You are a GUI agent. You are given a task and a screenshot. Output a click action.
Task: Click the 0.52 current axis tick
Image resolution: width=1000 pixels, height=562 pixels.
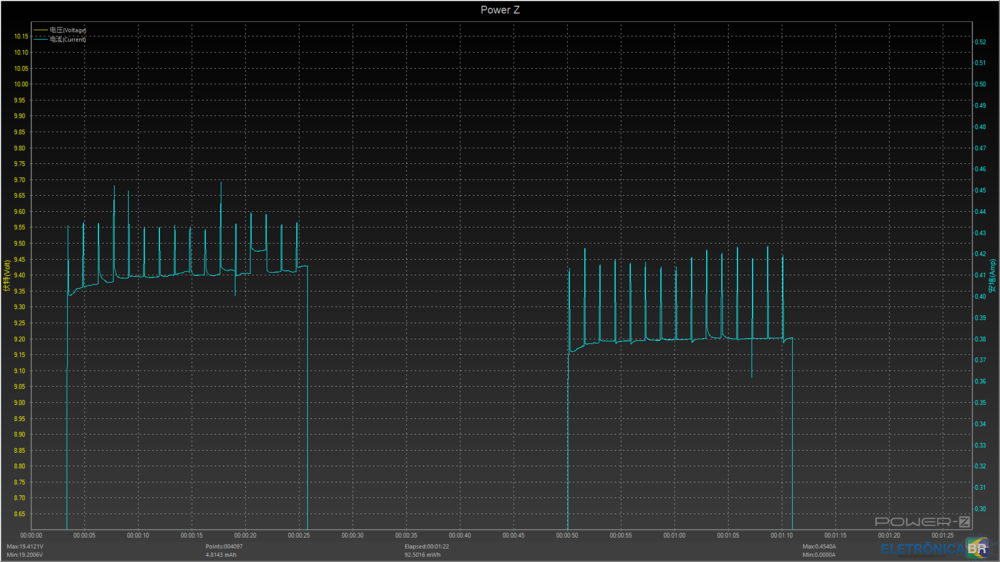(x=980, y=42)
